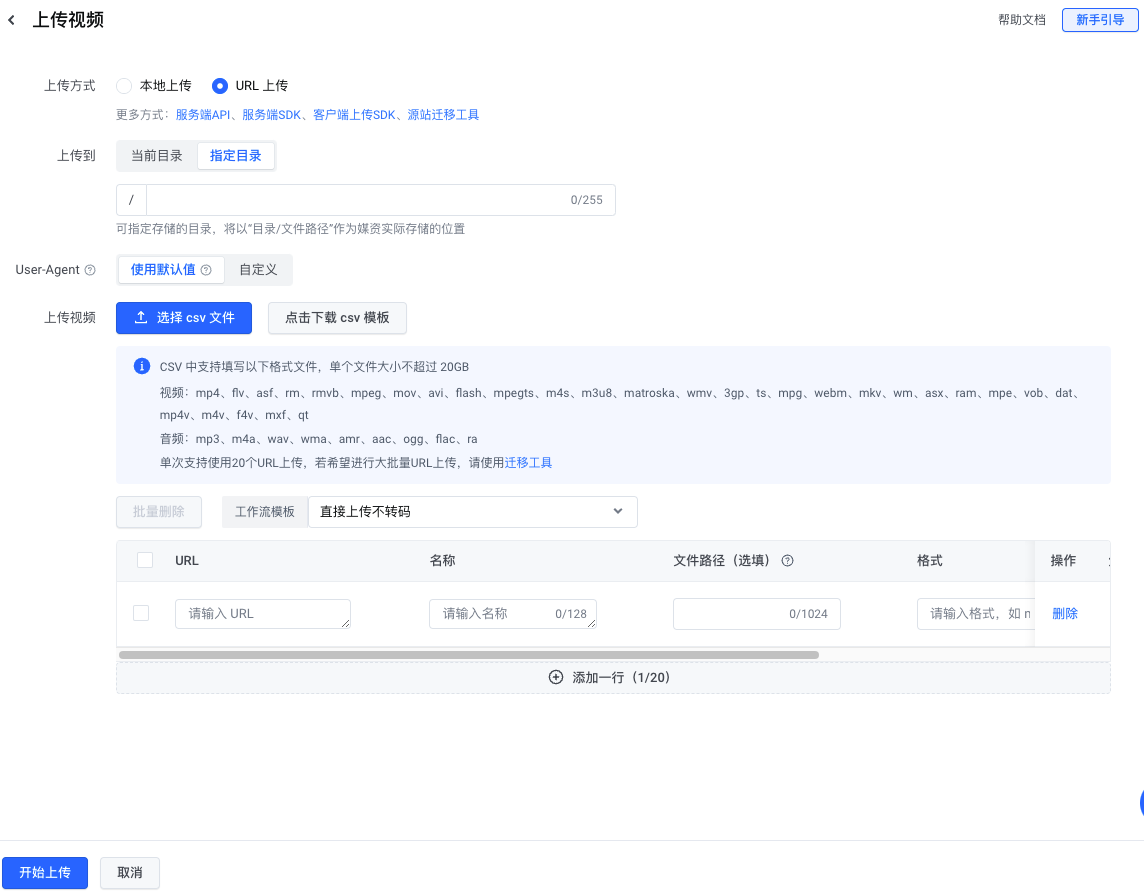The width and height of the screenshot is (1144, 894).
Task: Click the 文件路径 input field 0/1024
Action: [757, 614]
